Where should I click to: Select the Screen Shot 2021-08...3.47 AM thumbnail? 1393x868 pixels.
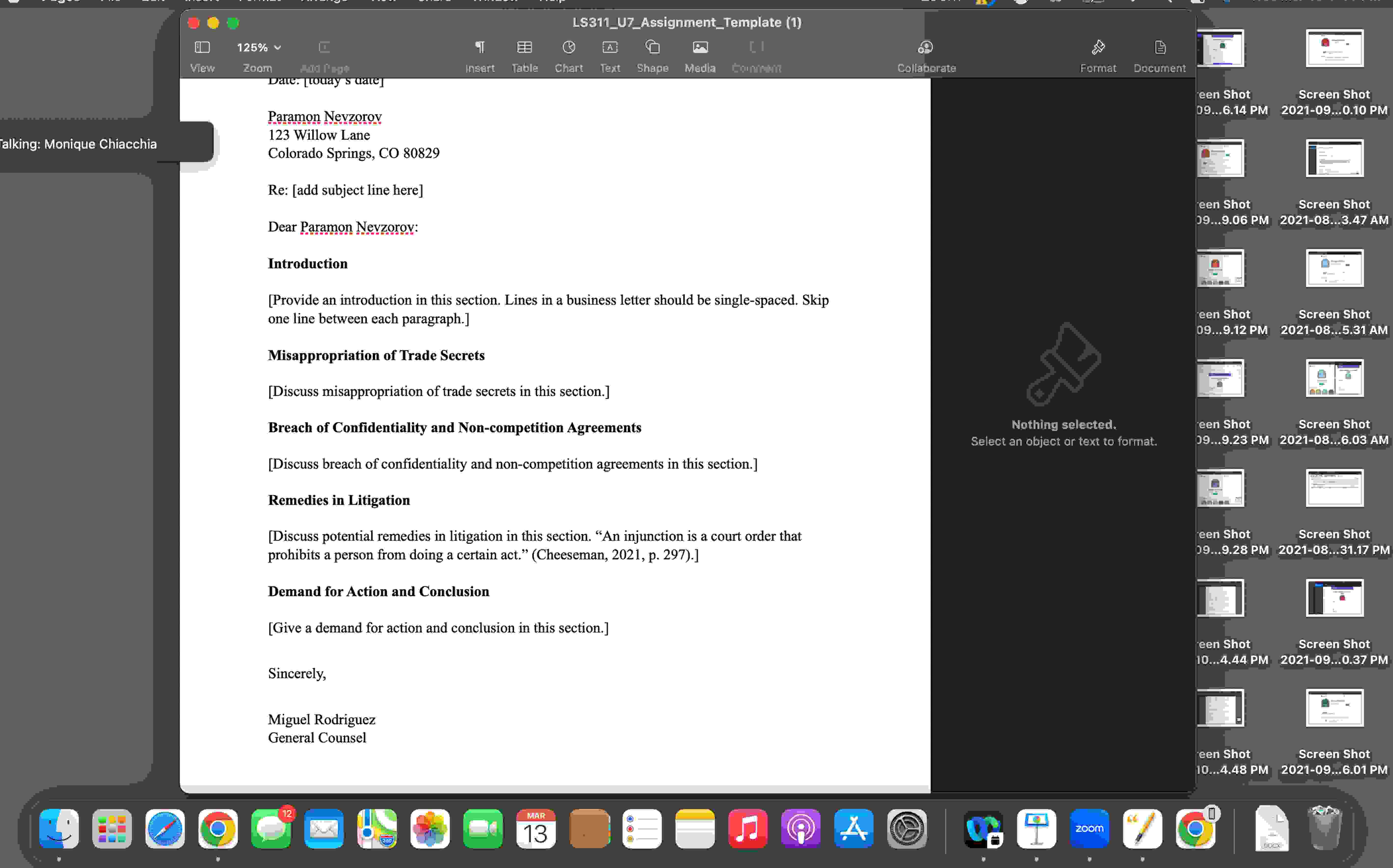point(1334,158)
